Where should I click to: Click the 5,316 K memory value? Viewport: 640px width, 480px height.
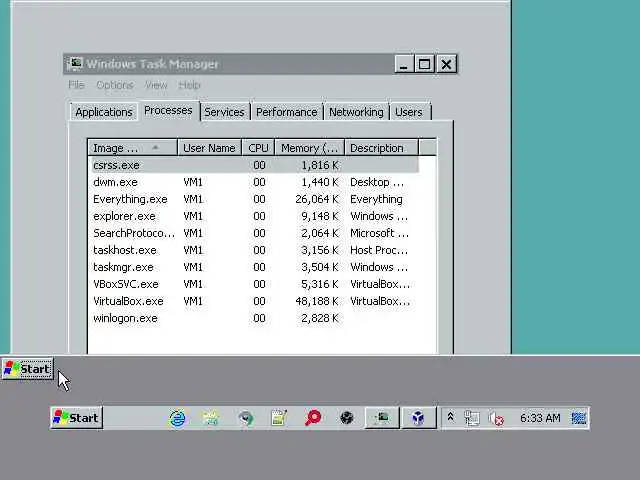pos(320,284)
